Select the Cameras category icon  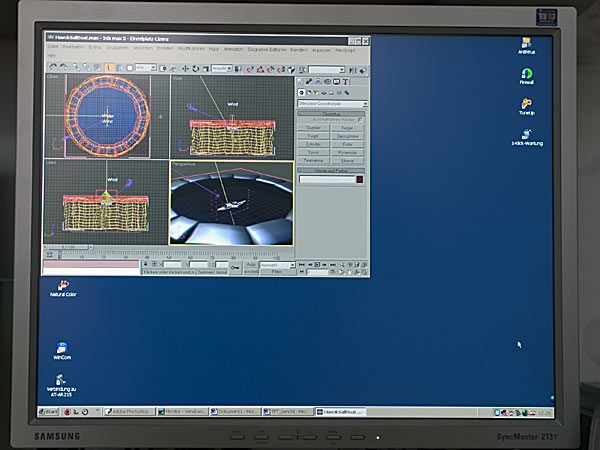(x=324, y=93)
